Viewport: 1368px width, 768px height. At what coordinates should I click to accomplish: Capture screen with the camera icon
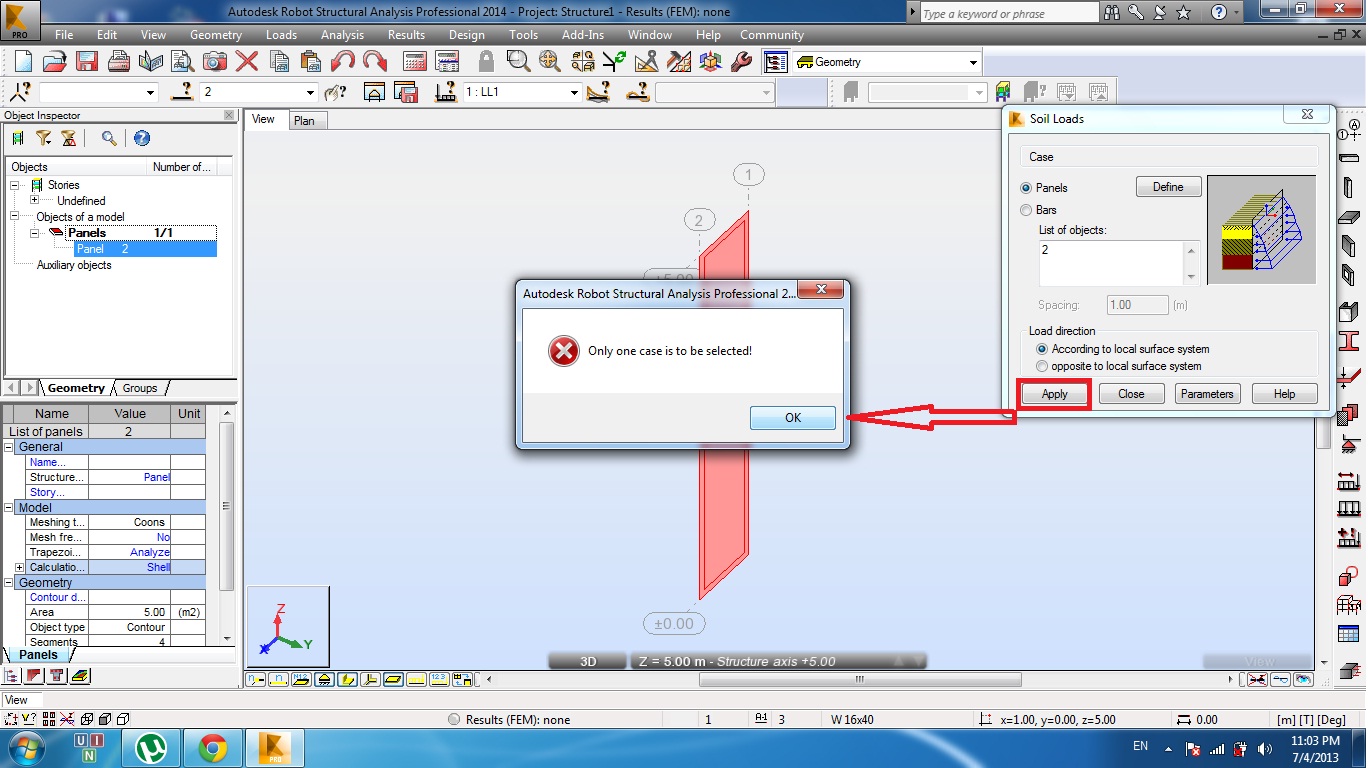[214, 61]
